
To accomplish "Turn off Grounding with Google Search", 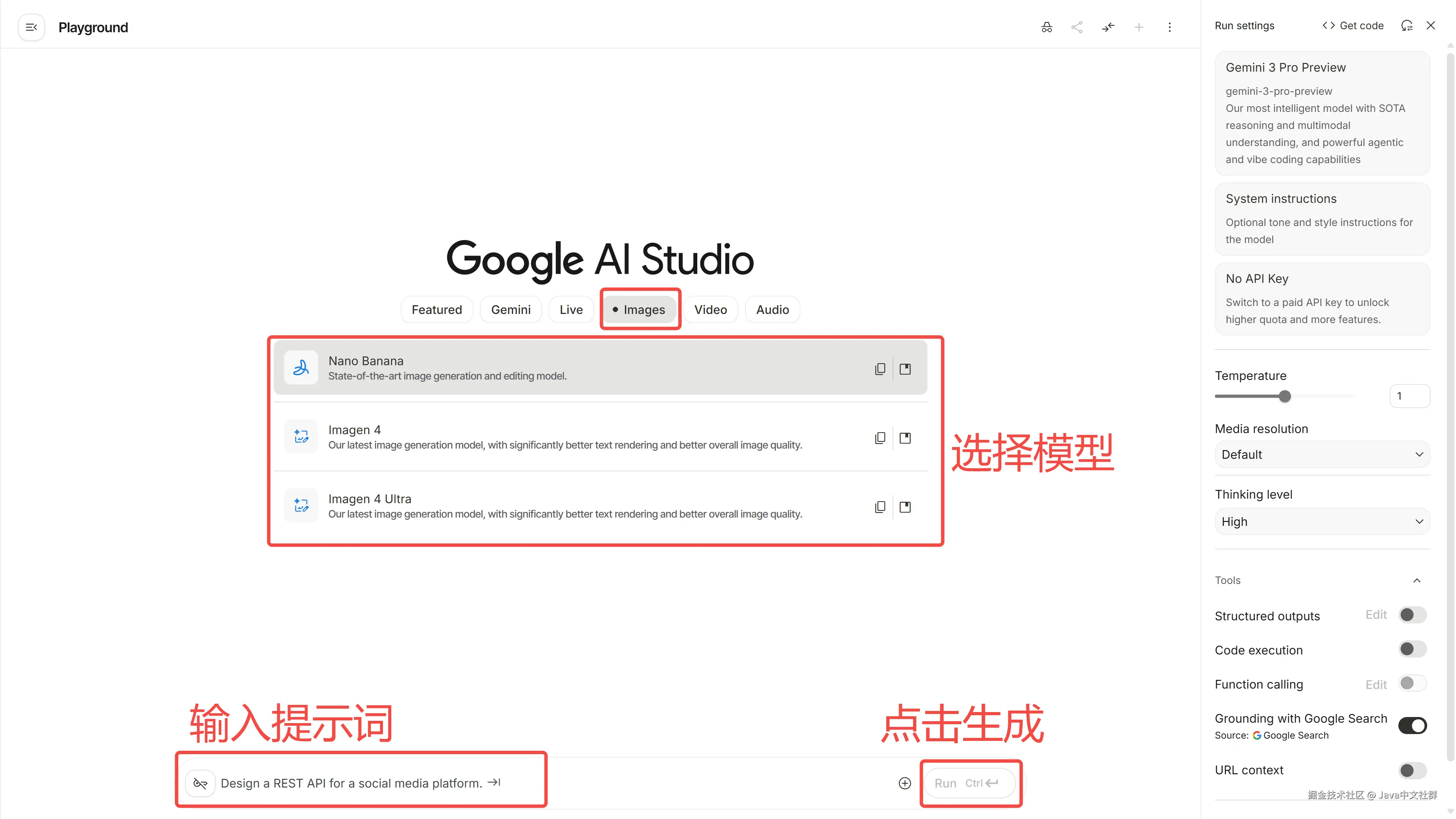I will (1412, 725).
